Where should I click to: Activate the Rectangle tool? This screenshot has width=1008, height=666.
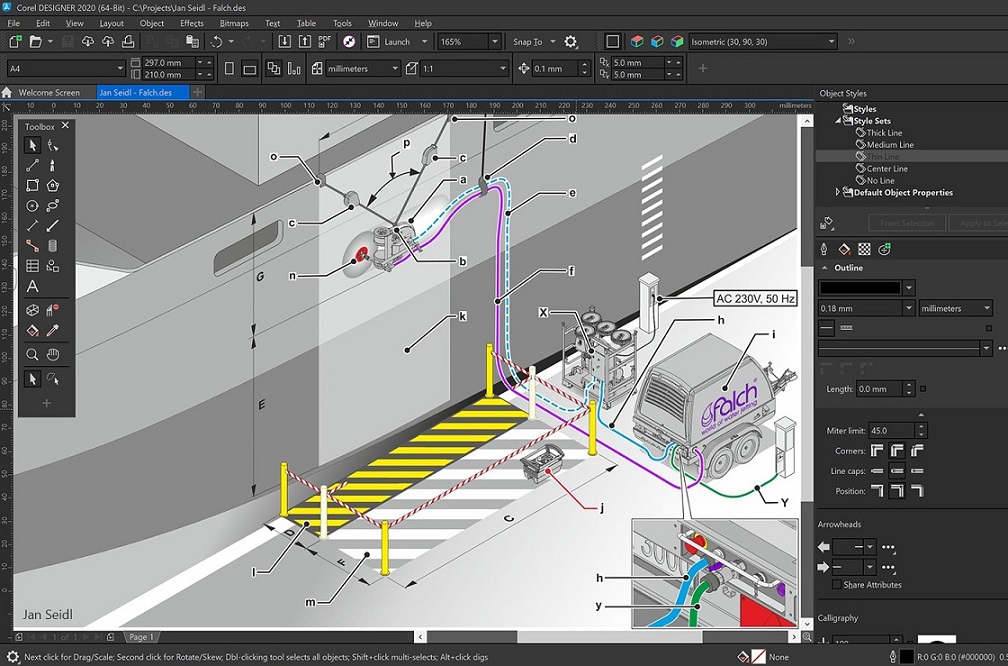[x=32, y=185]
